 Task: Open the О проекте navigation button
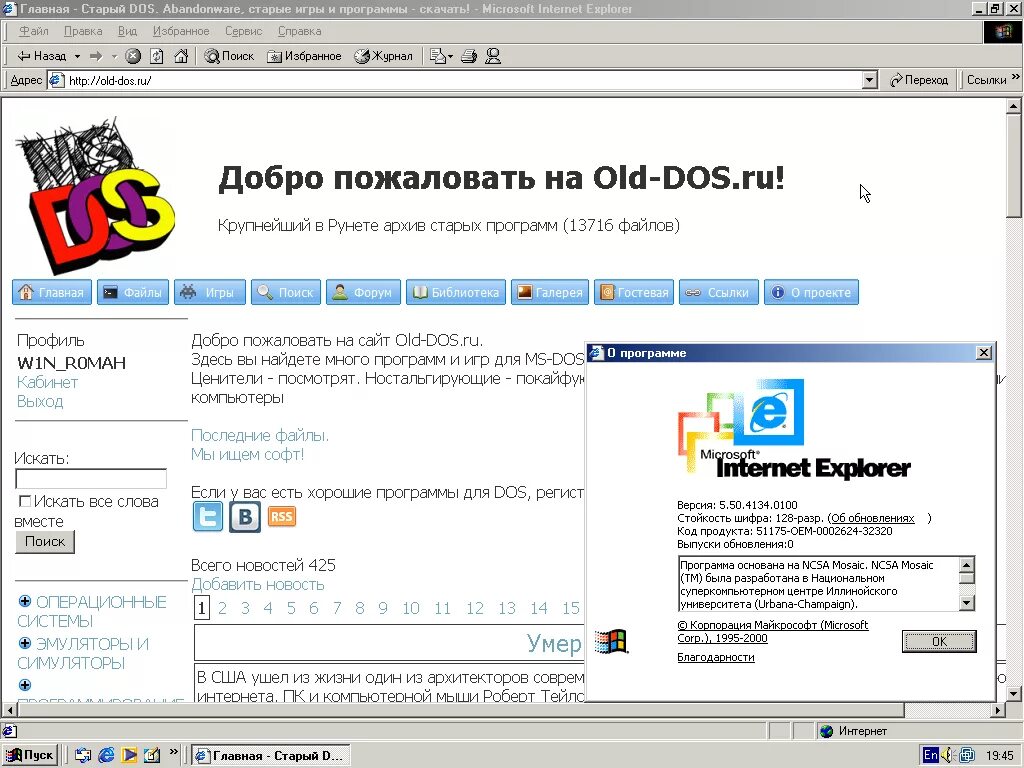811,292
